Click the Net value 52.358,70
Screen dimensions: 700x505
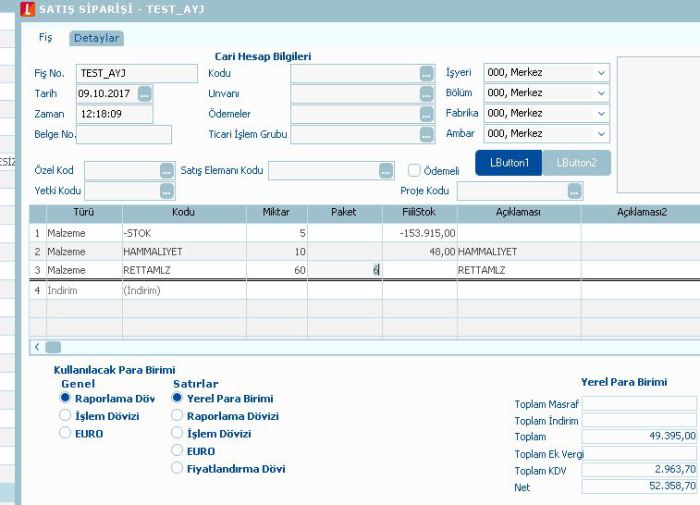[x=639, y=486]
